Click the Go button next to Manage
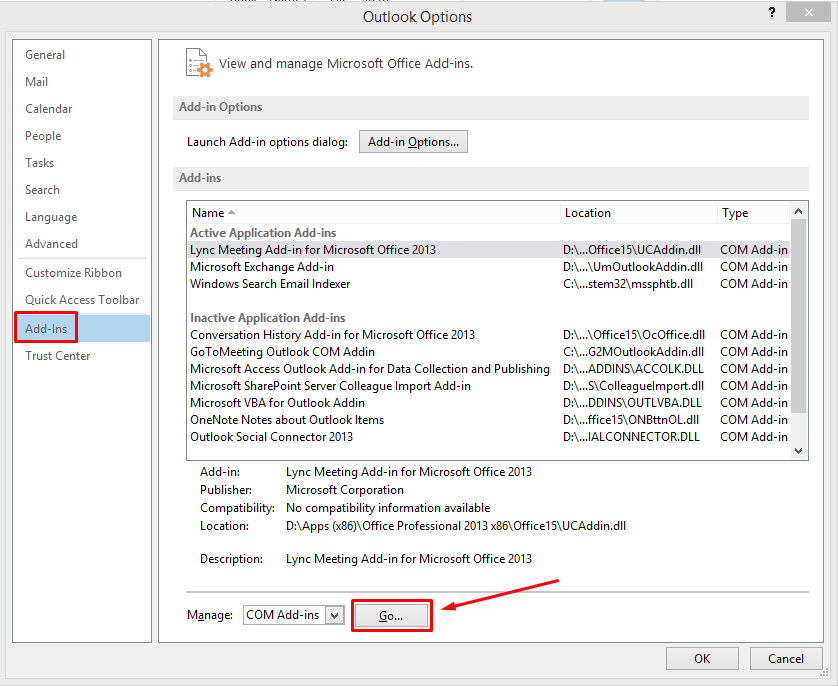The image size is (838, 686). (391, 615)
